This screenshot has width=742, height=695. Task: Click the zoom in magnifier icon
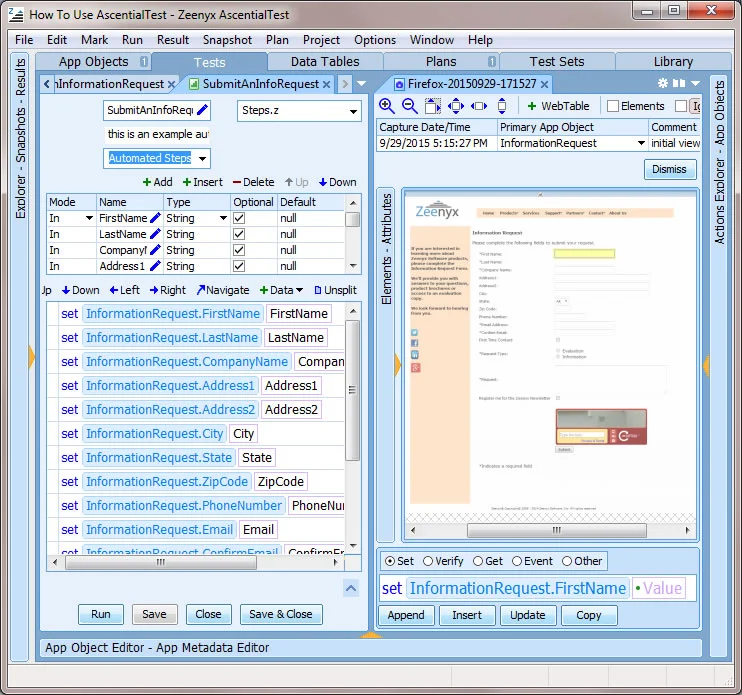point(387,106)
